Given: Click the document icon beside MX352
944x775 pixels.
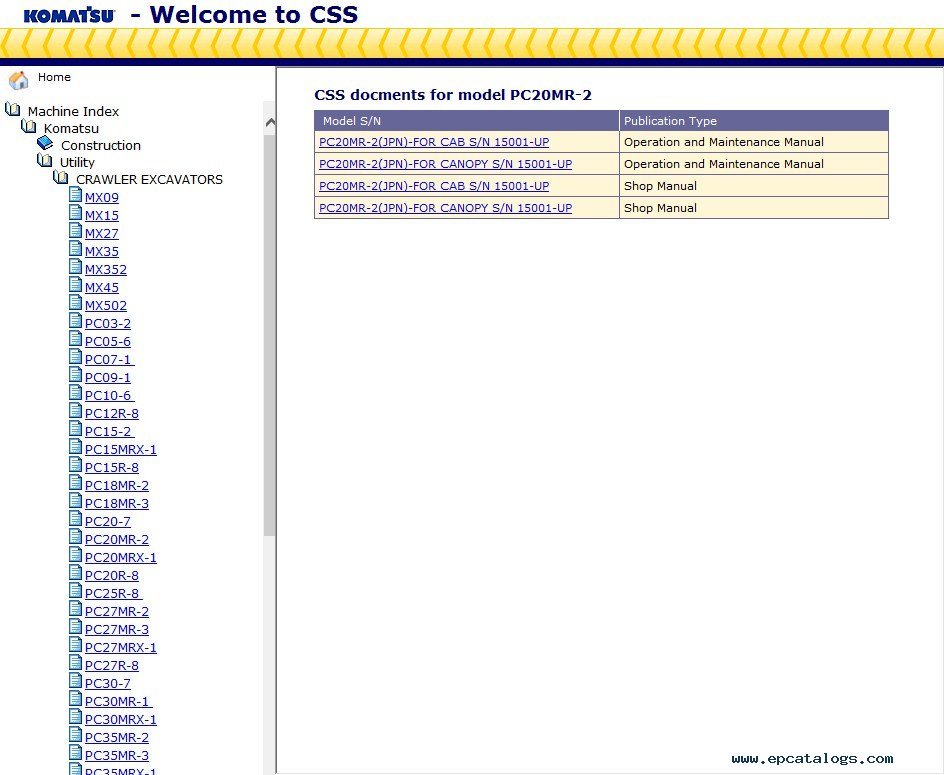Looking at the screenshot, I should tap(75, 267).
